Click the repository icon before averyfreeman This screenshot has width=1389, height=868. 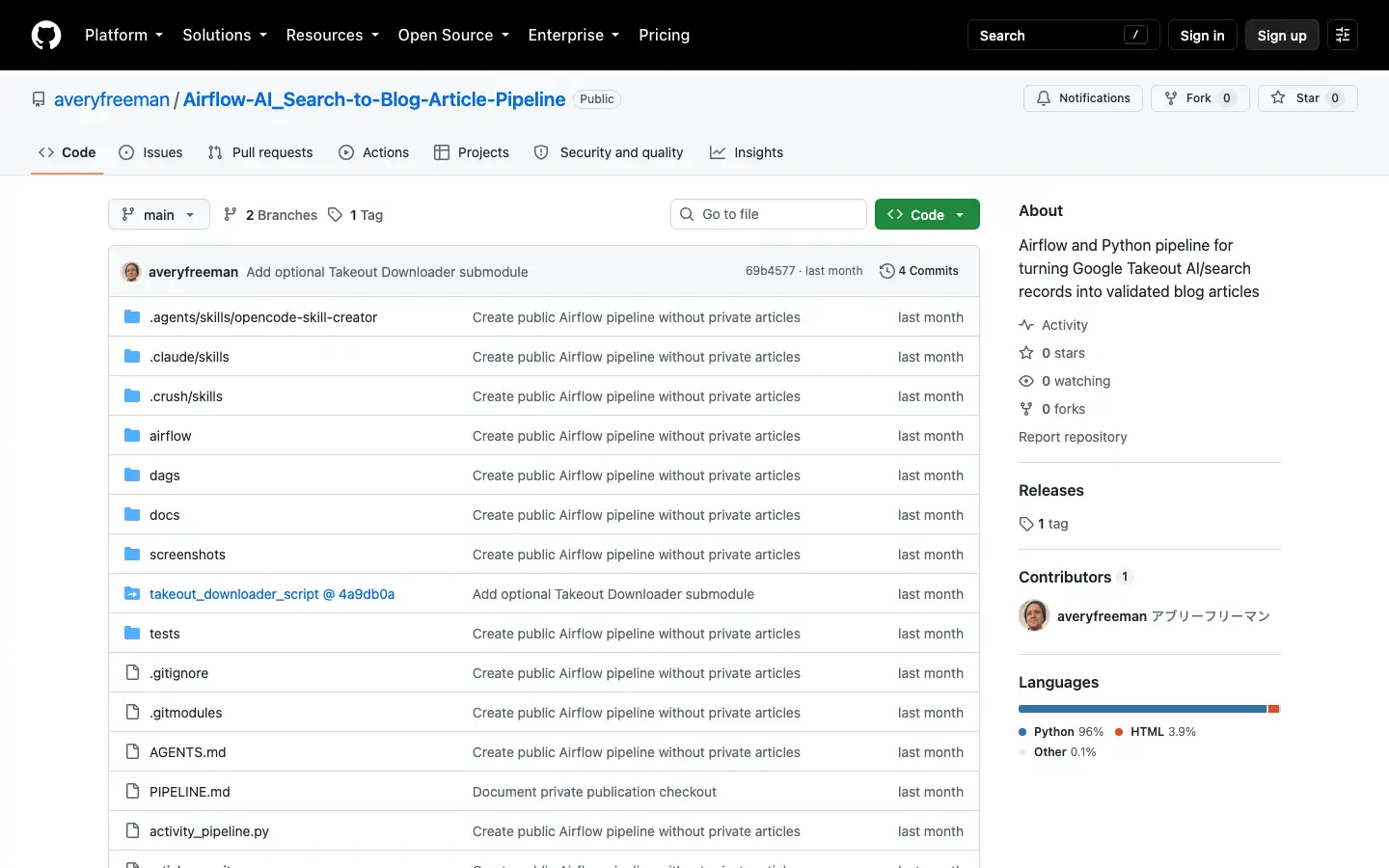(x=39, y=99)
